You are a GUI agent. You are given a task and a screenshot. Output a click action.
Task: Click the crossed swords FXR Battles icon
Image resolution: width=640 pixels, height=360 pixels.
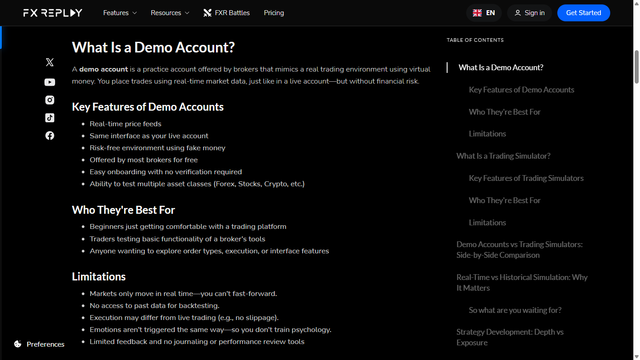(207, 13)
